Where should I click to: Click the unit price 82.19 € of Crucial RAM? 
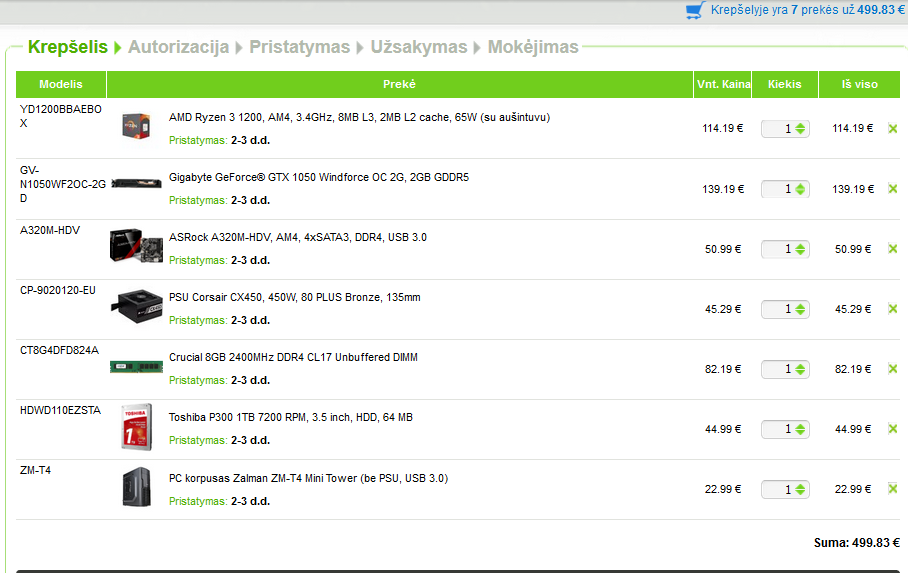pyautogui.click(x=723, y=370)
